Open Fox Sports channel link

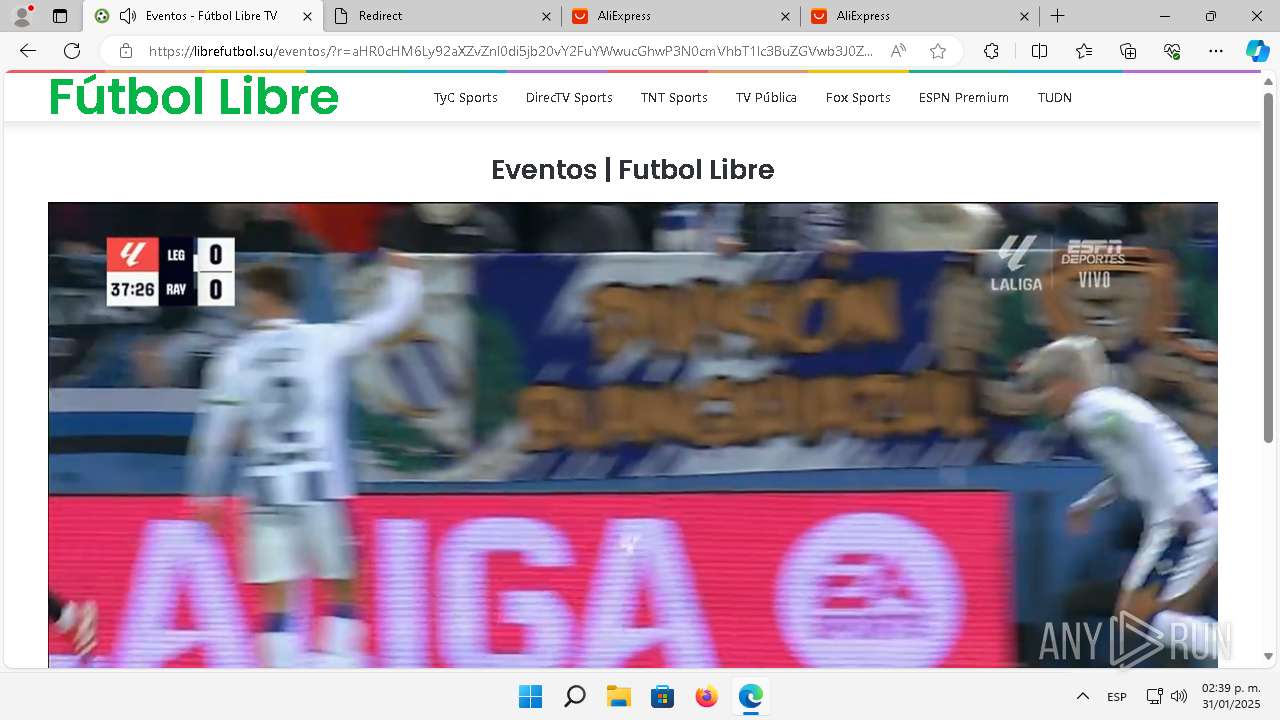pos(858,97)
